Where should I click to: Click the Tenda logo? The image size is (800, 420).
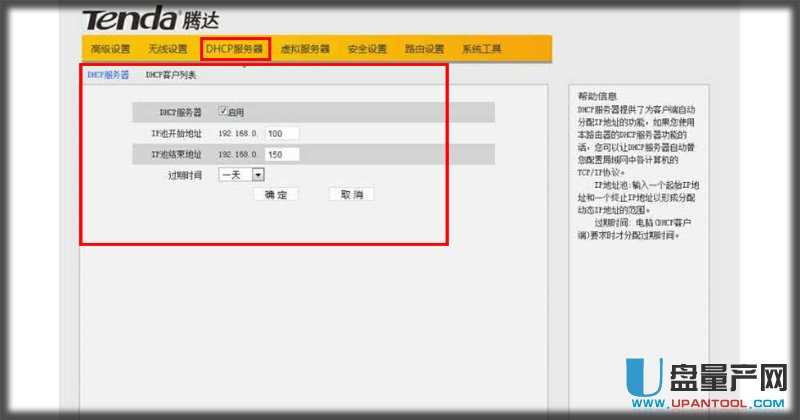point(131,19)
